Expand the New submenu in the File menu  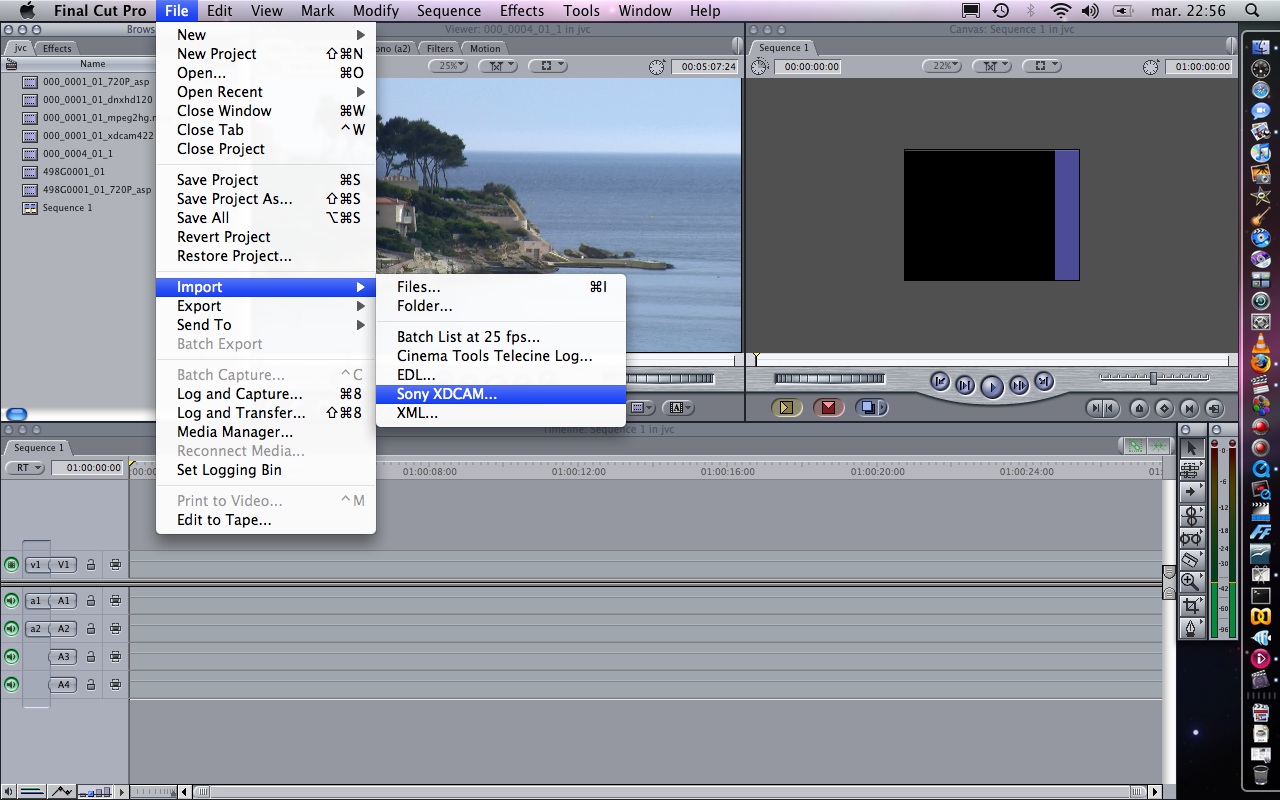coord(266,34)
